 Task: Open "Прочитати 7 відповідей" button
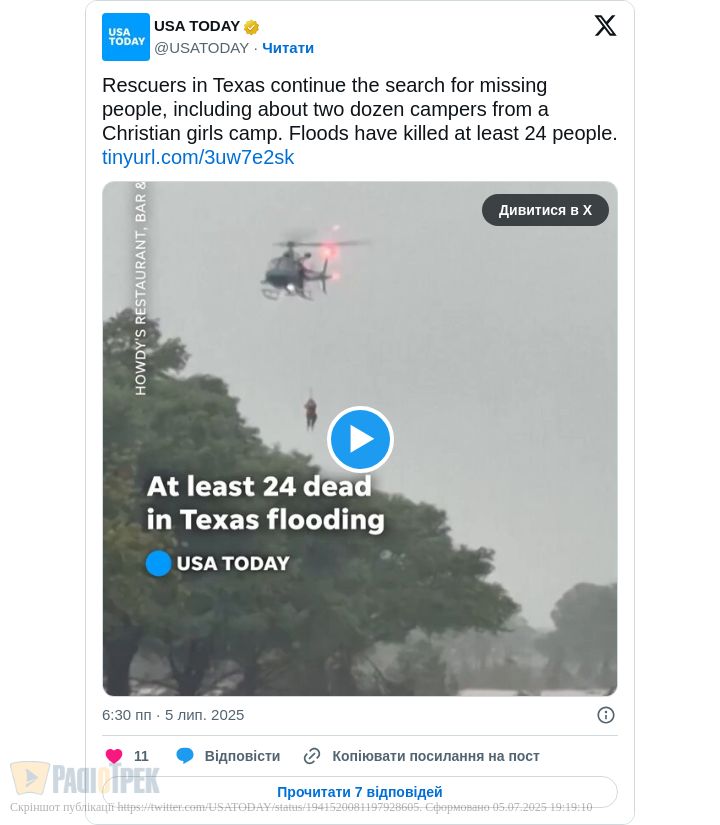pos(360,792)
